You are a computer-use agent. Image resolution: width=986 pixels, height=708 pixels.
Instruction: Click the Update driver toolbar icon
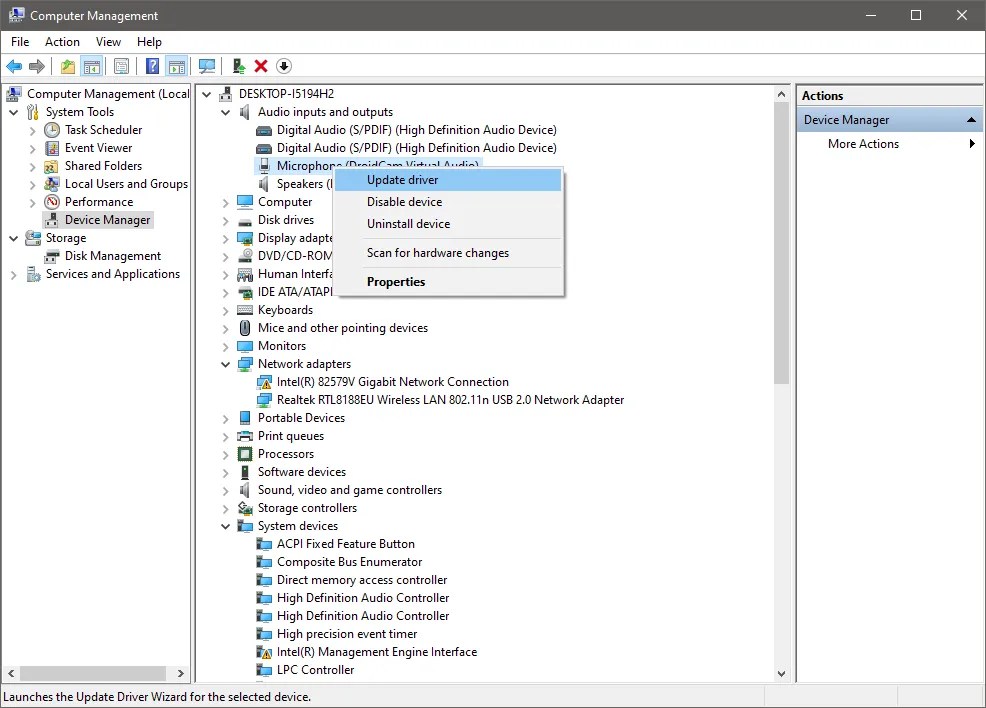coord(238,66)
